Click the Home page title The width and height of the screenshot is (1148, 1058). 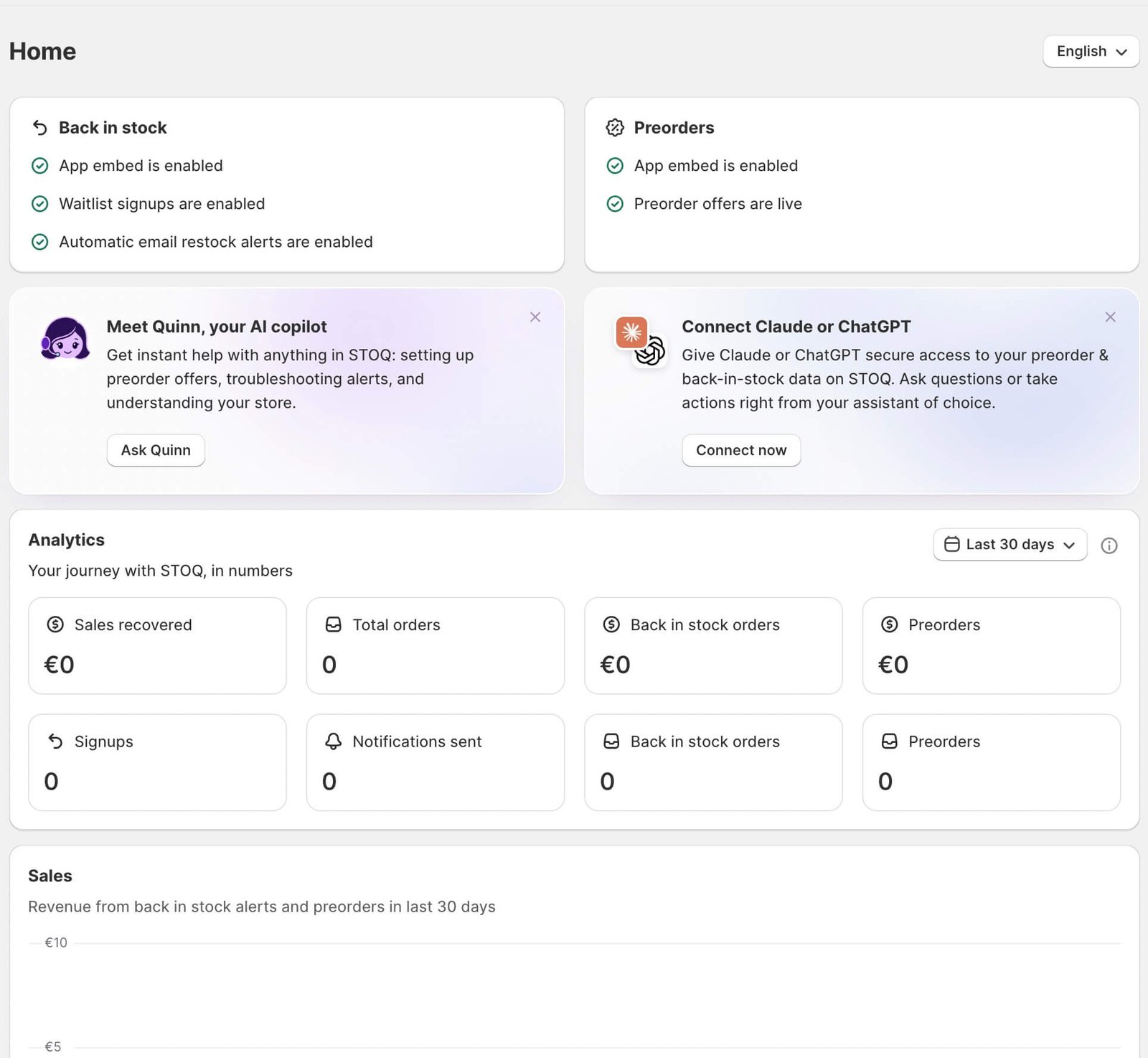pyautogui.click(x=42, y=52)
